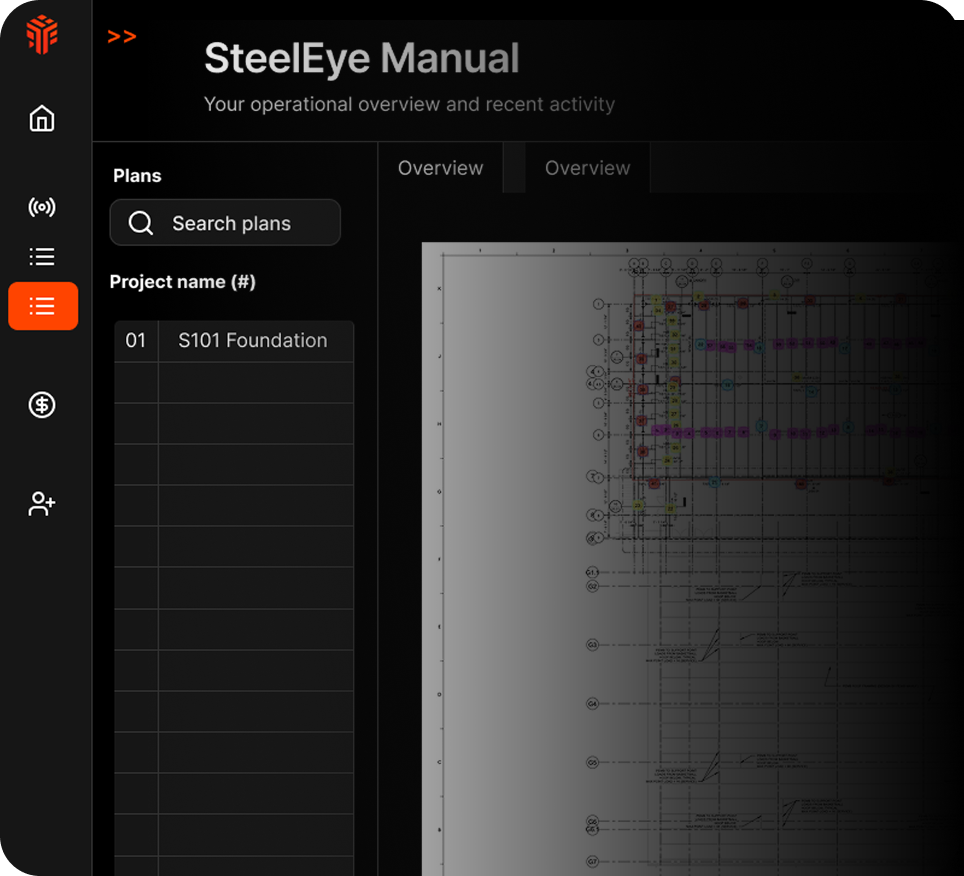Click inside the Search plans field

click(230, 222)
